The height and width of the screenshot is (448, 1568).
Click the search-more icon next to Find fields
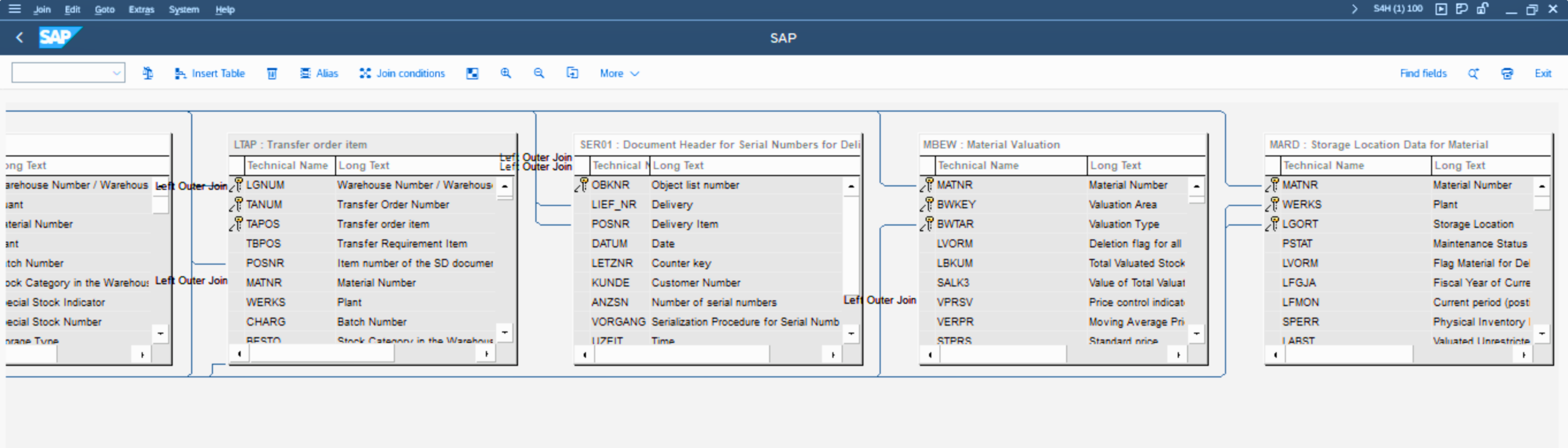coord(1473,73)
